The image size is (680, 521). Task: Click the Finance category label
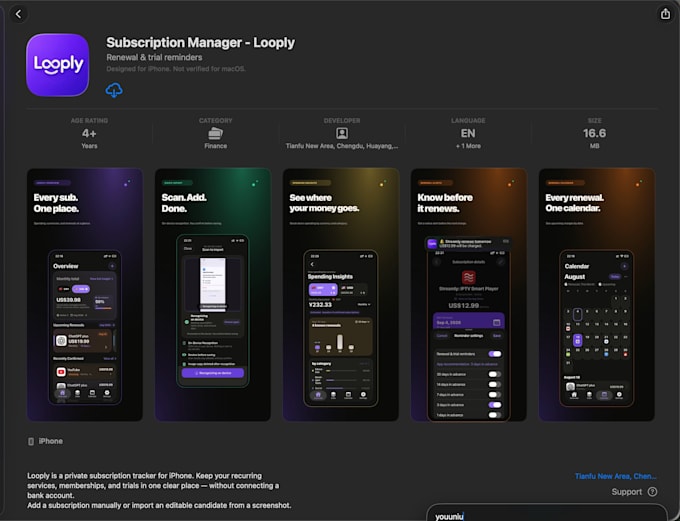(216, 146)
